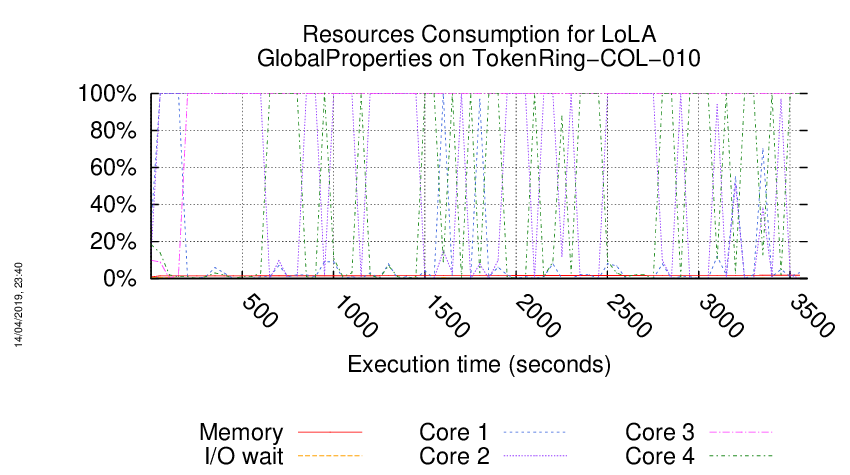Click the 20% y-axis label
850x475 pixels.
pos(113,241)
